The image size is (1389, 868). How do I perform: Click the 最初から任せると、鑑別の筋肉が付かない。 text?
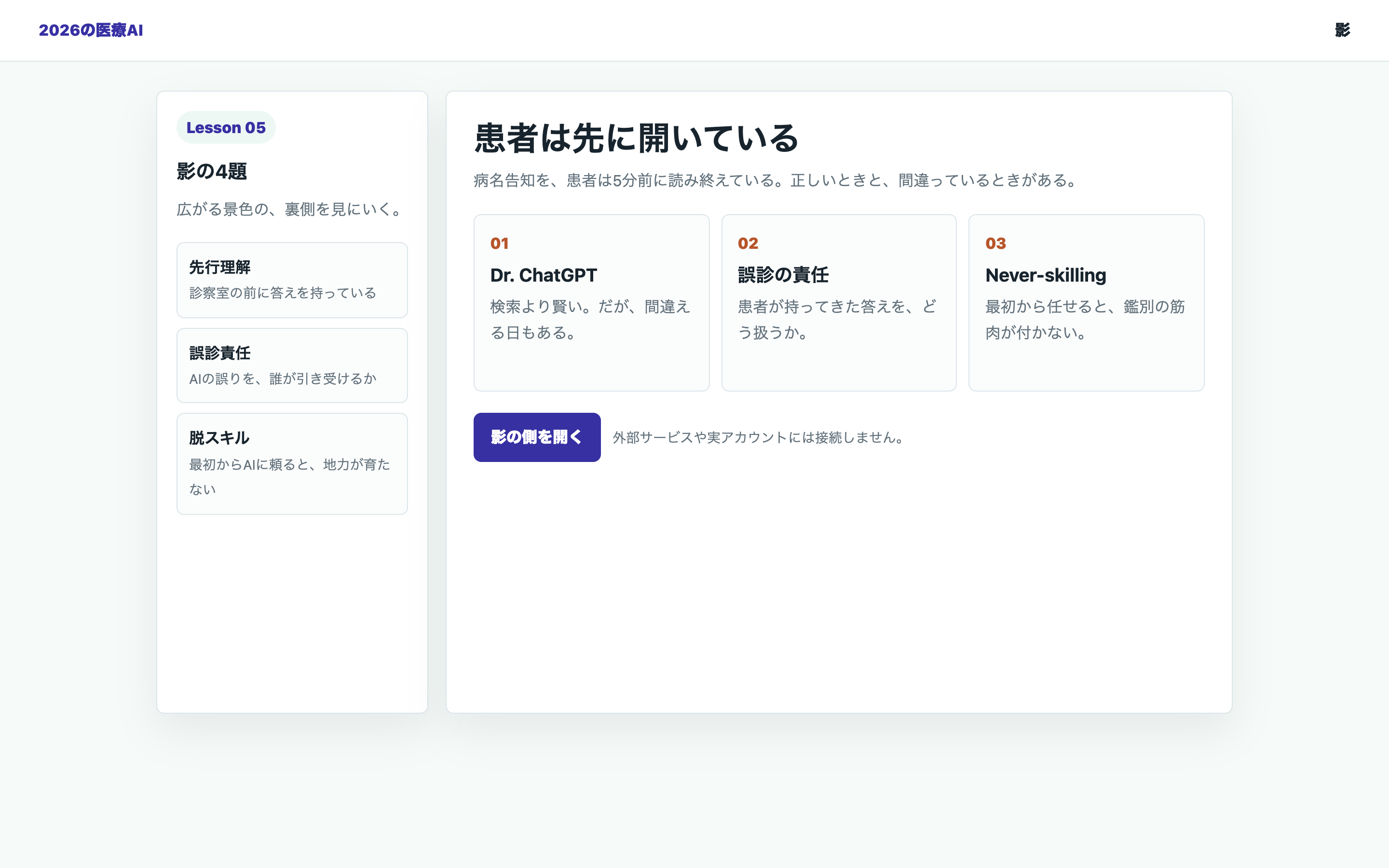click(1085, 320)
